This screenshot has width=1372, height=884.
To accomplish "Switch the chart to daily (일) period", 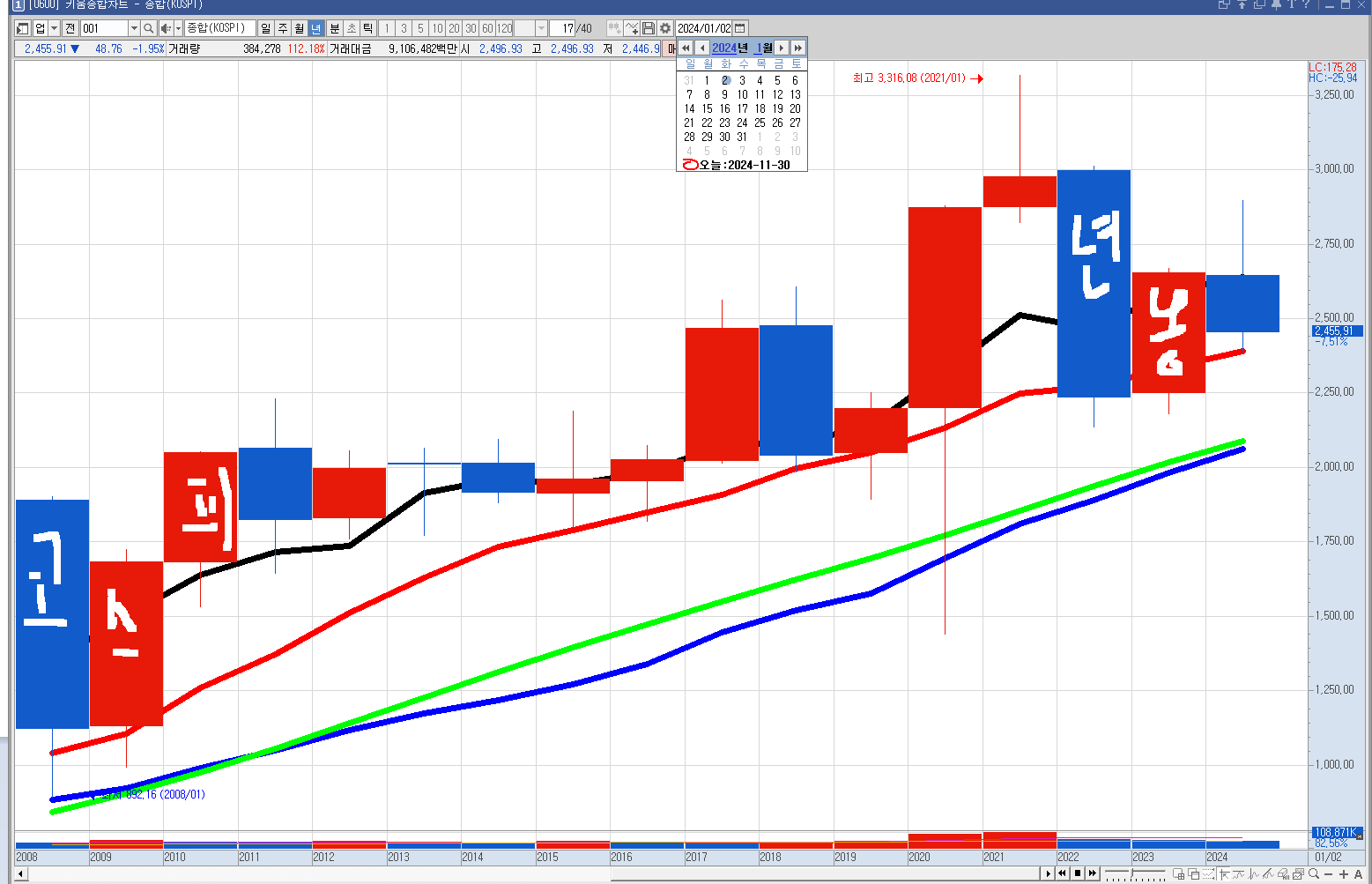I will tap(266, 28).
